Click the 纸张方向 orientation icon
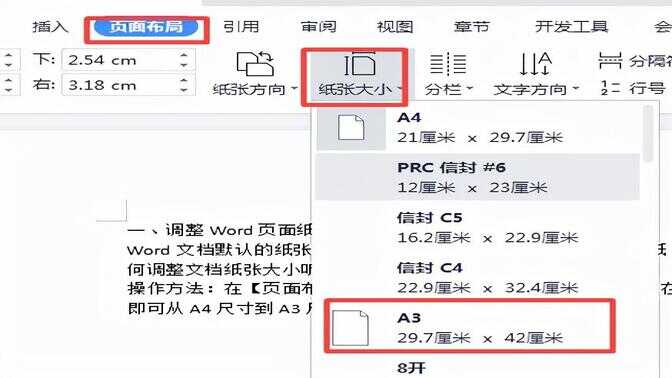This screenshot has height=378, width=672. click(255, 64)
